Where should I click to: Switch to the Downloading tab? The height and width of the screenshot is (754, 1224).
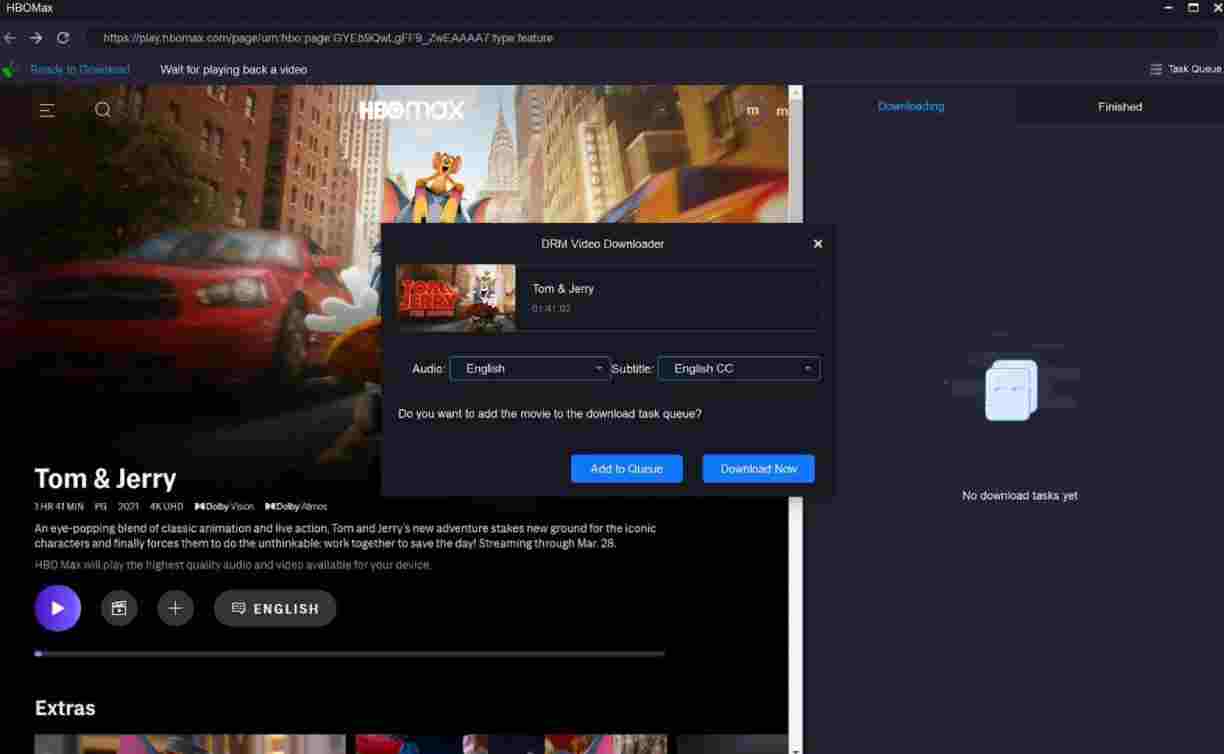(911, 106)
